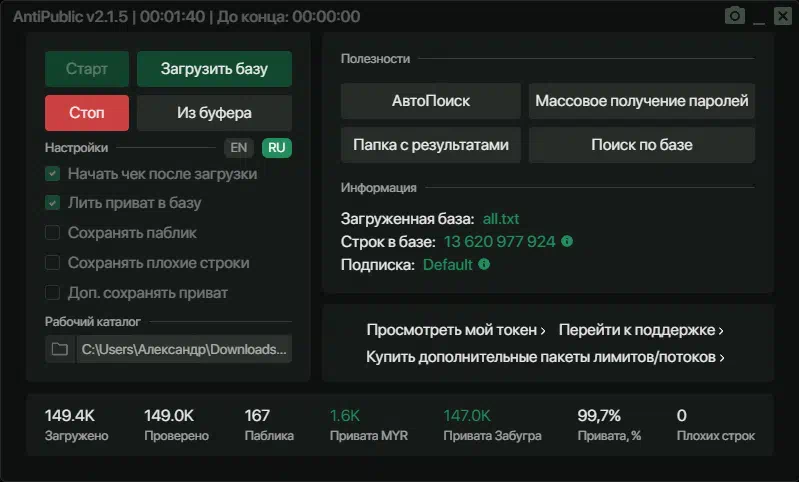Image resolution: width=799 pixels, height=482 pixels.
Task: Open 'Просмотреть мой токен' link
Action: coord(456,330)
